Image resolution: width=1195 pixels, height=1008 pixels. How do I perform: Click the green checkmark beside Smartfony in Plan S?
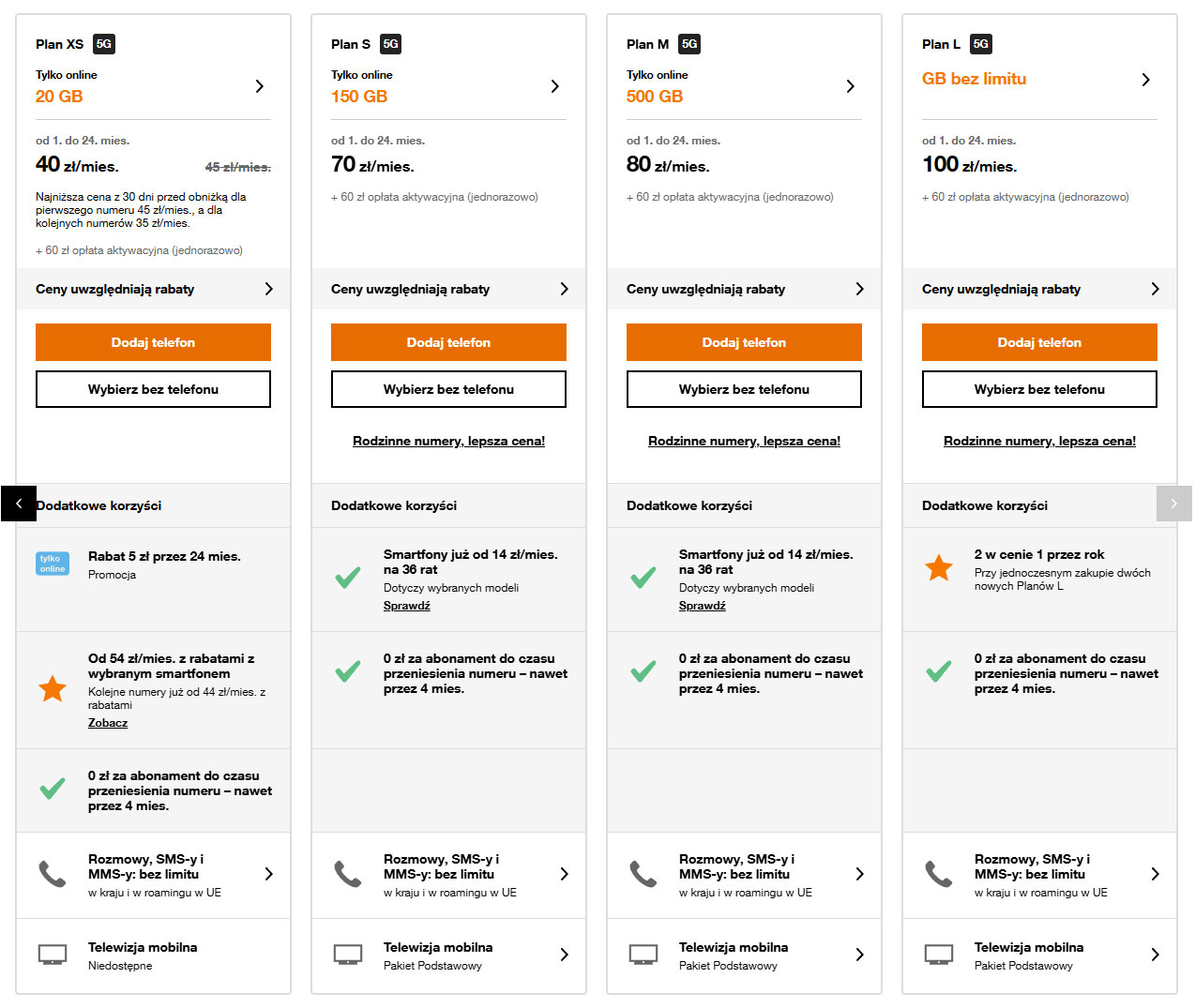point(348,578)
